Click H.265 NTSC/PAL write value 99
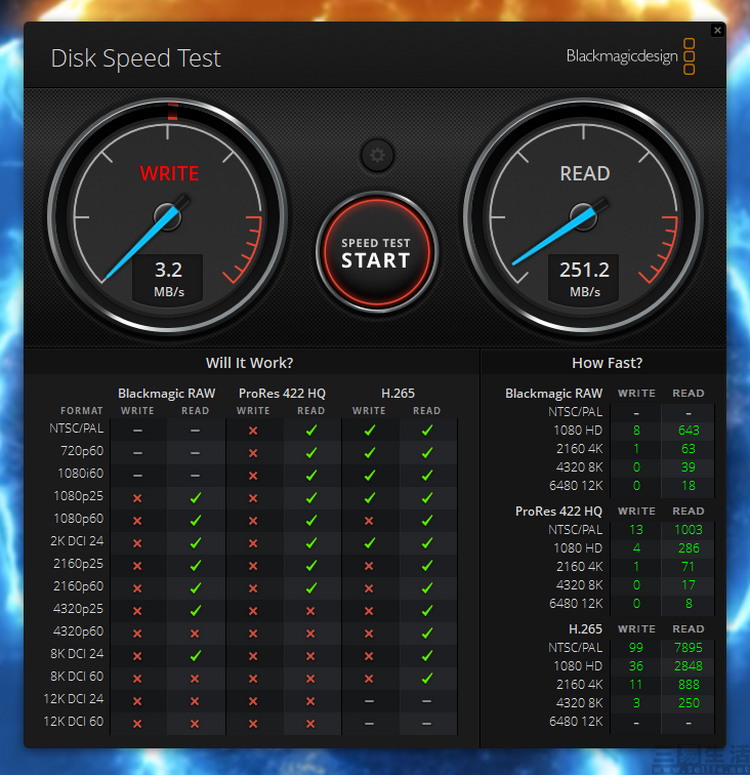This screenshot has height=775, width=750. [636, 647]
